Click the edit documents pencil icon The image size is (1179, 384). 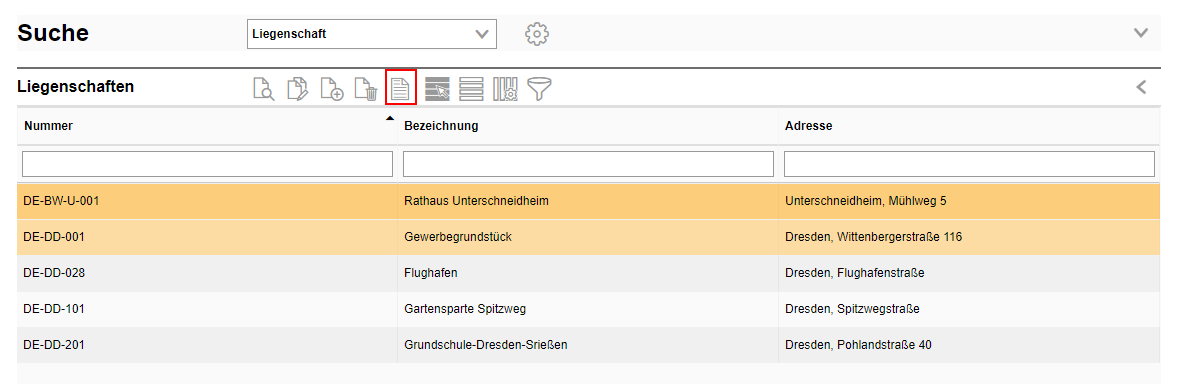298,89
